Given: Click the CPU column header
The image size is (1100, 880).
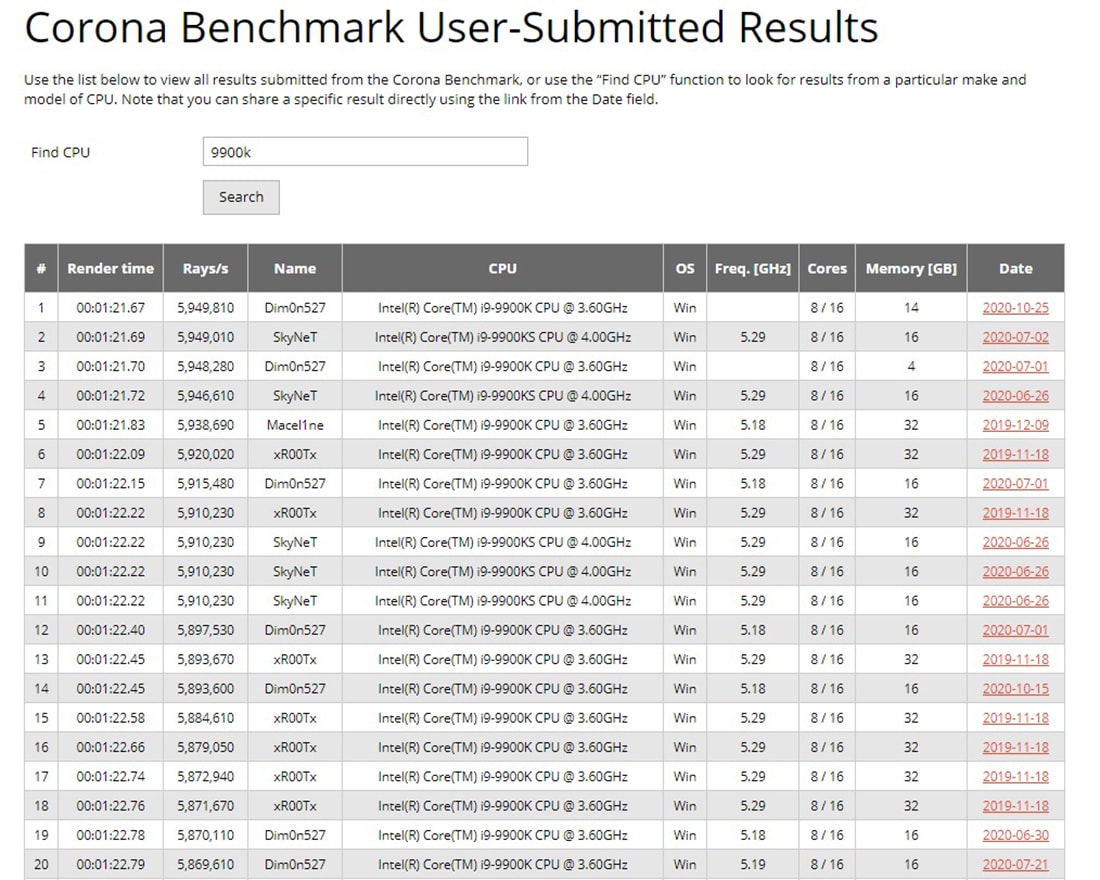Looking at the screenshot, I should pos(502,268).
